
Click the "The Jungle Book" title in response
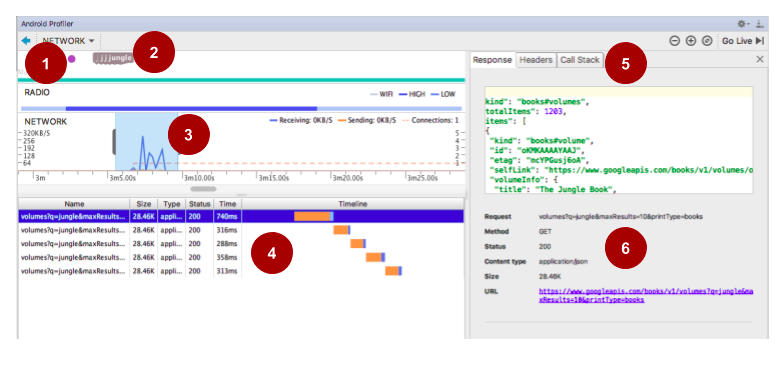(575, 189)
